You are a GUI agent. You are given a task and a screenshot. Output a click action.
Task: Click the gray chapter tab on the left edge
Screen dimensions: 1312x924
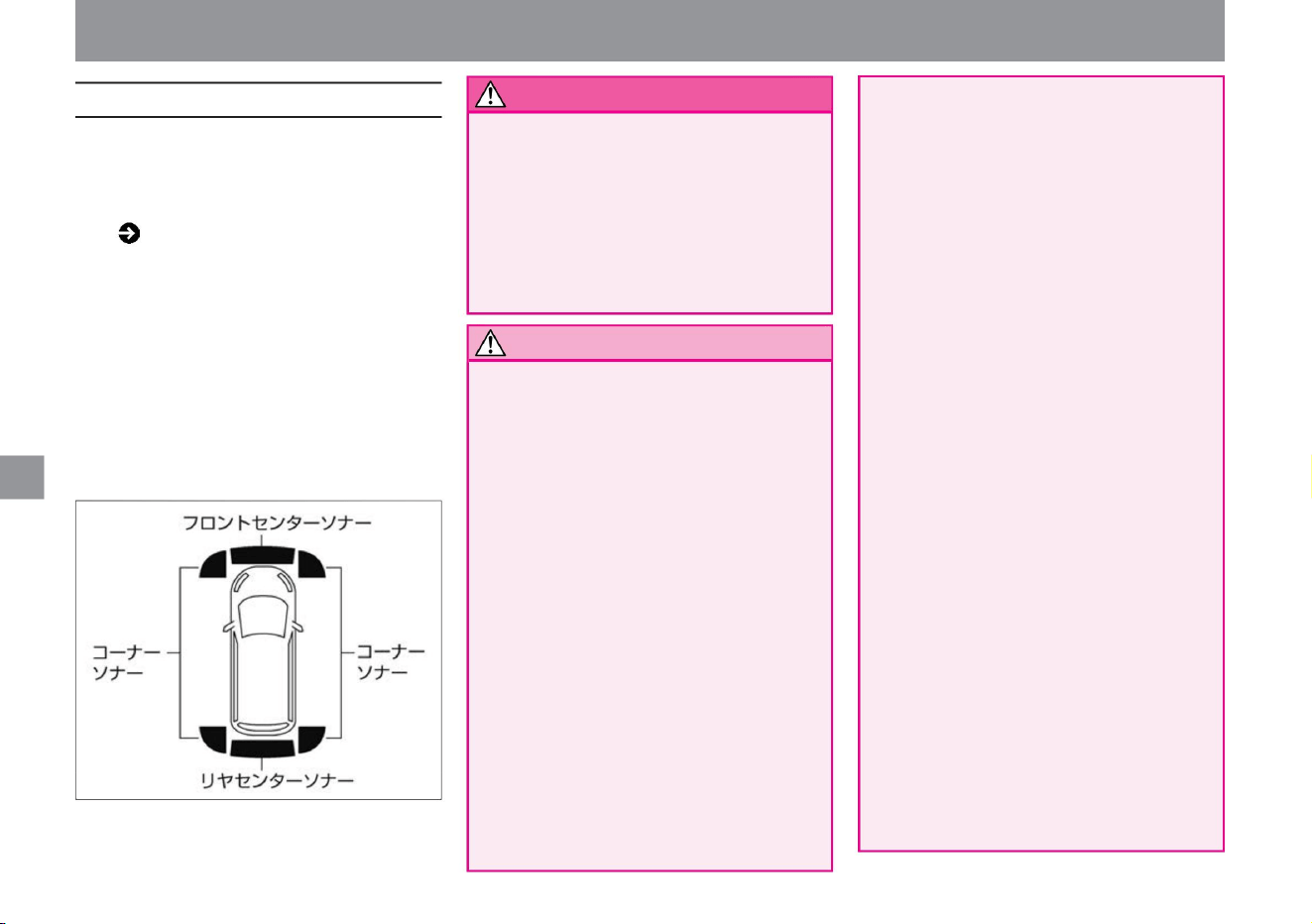(22, 478)
